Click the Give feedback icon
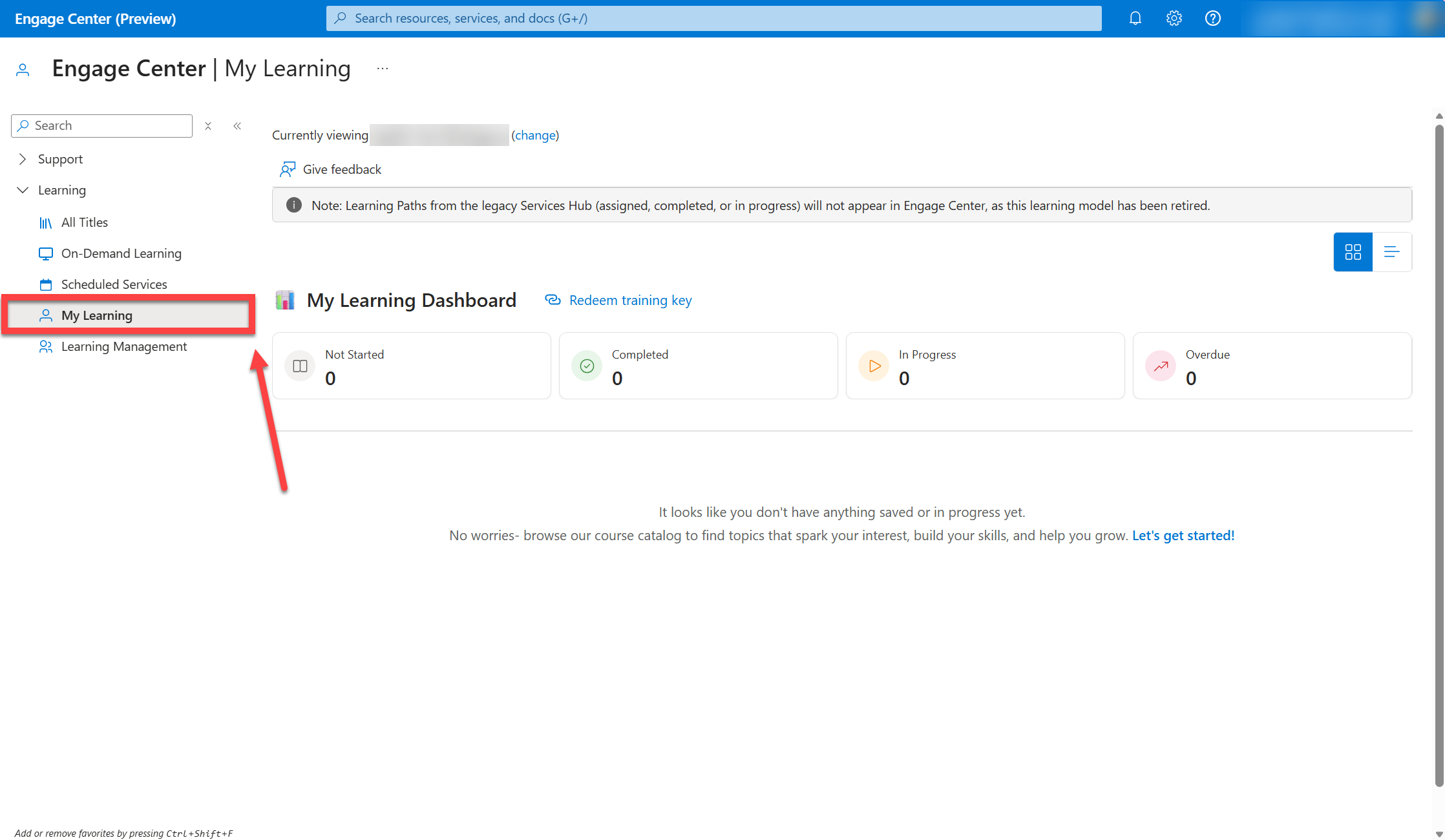The image size is (1445, 840). [x=288, y=169]
